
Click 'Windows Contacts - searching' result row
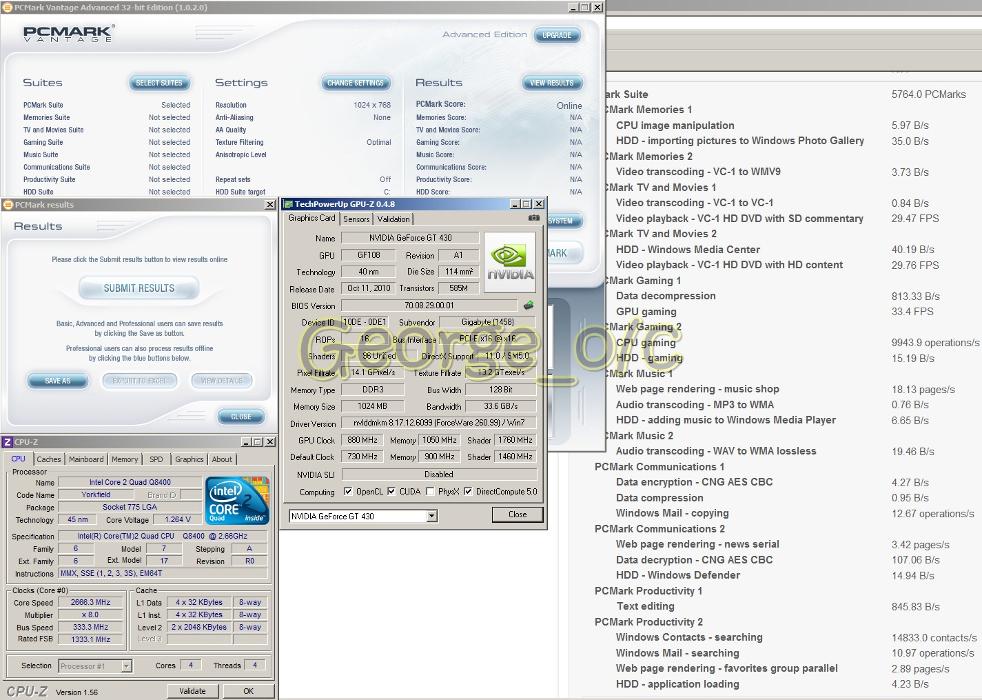coord(797,637)
